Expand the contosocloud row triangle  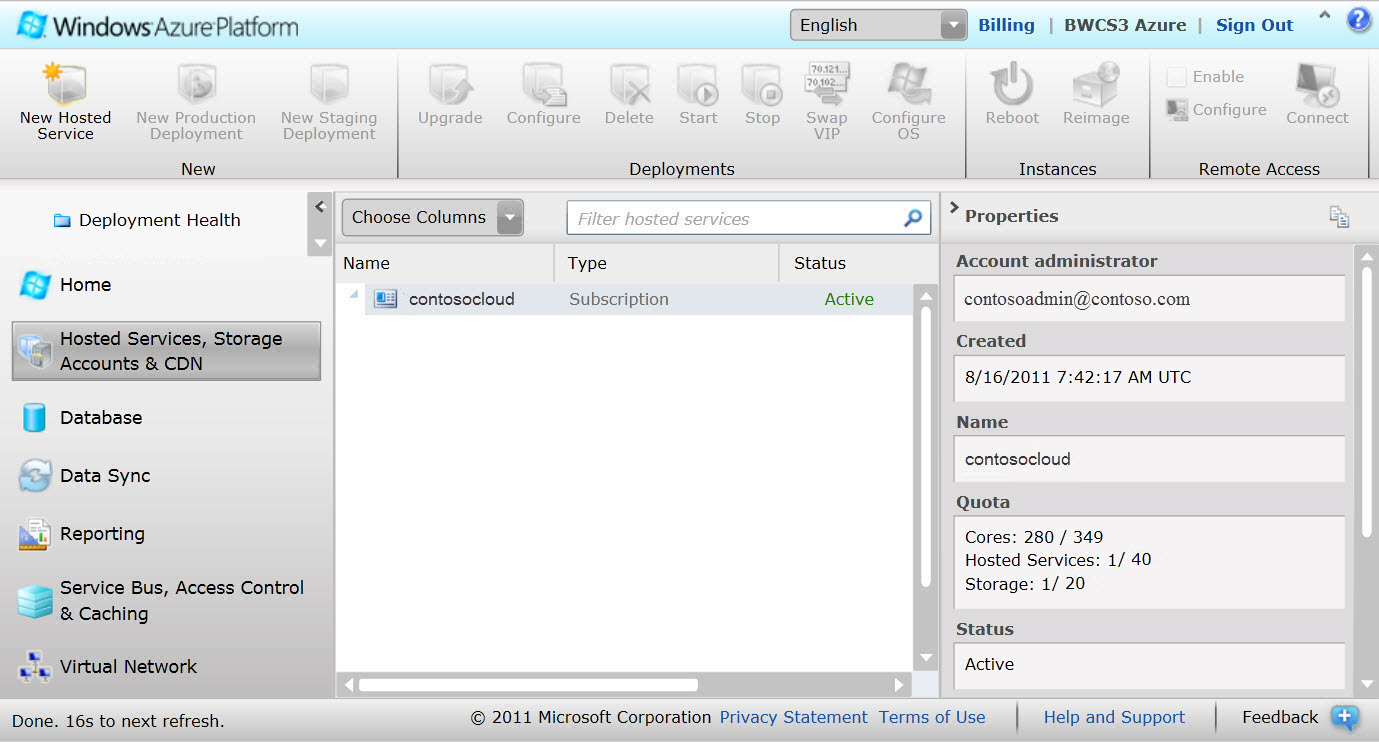[x=353, y=293]
